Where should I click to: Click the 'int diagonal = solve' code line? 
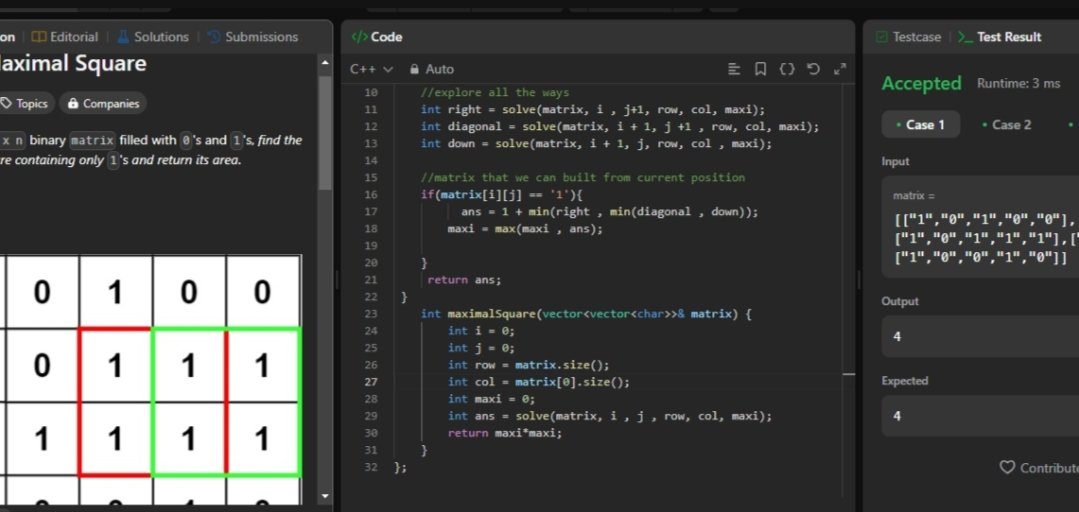coord(619,127)
